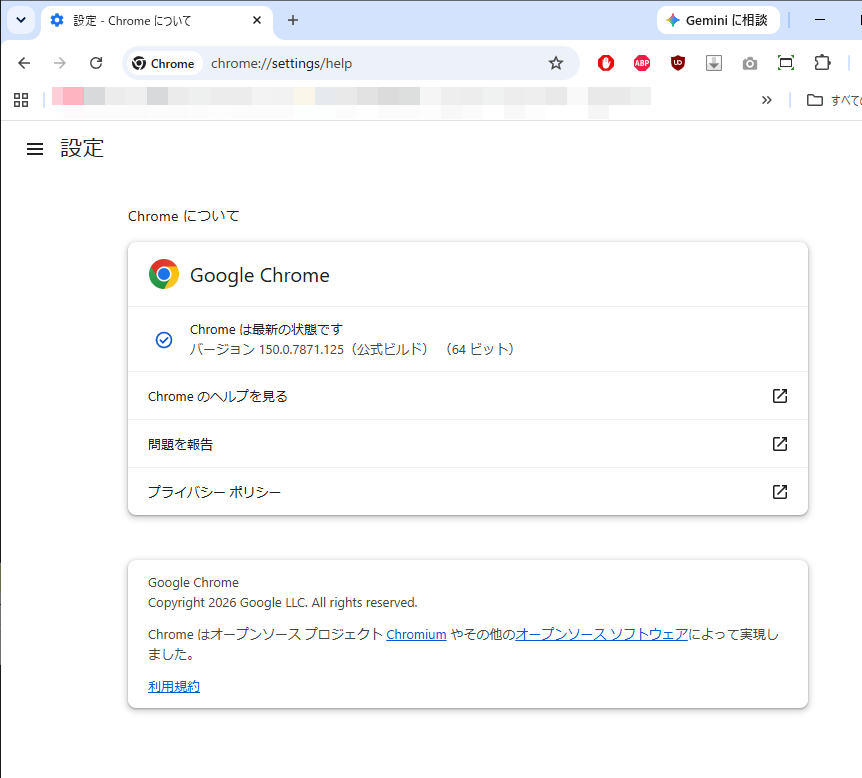Image resolution: width=862 pixels, height=778 pixels.
Task: Open 問題を報告 row
Action: [x=468, y=444]
